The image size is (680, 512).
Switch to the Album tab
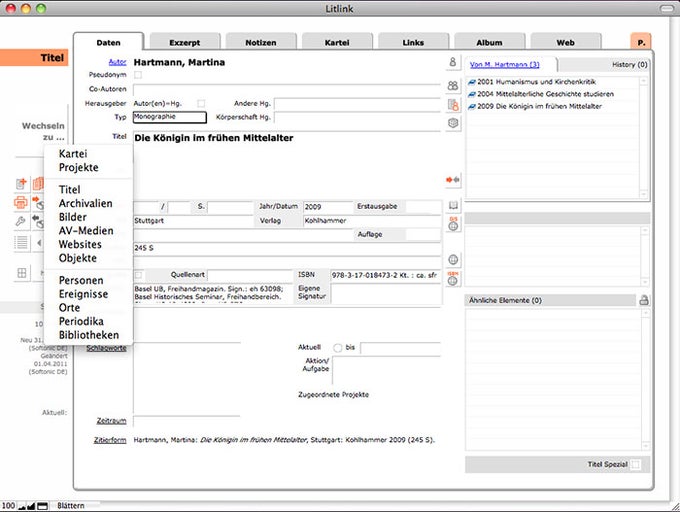click(489, 42)
